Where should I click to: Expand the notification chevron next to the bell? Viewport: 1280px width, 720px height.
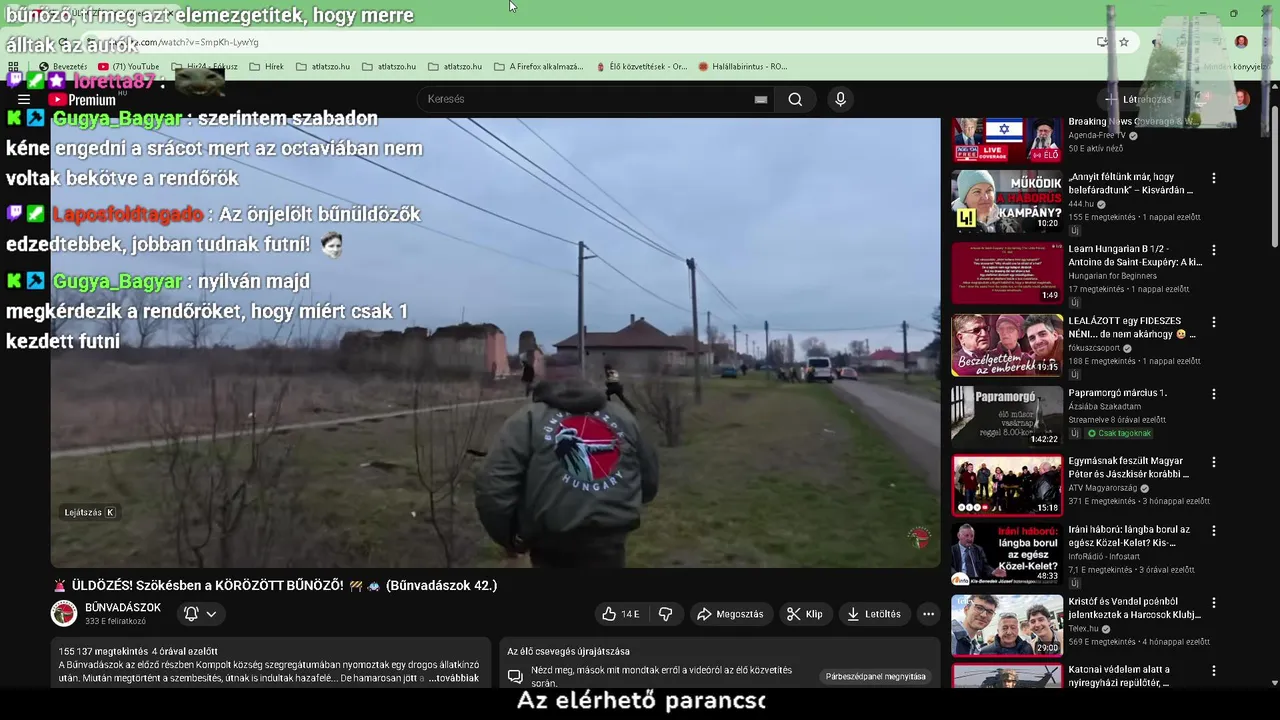tap(211, 614)
